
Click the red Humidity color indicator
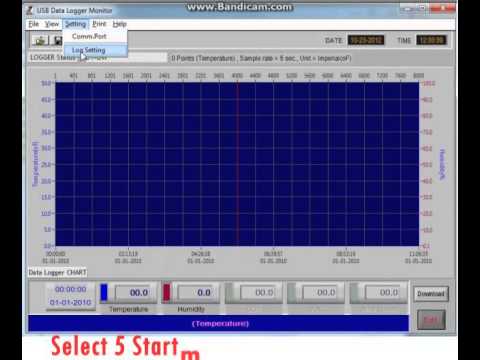(166, 292)
